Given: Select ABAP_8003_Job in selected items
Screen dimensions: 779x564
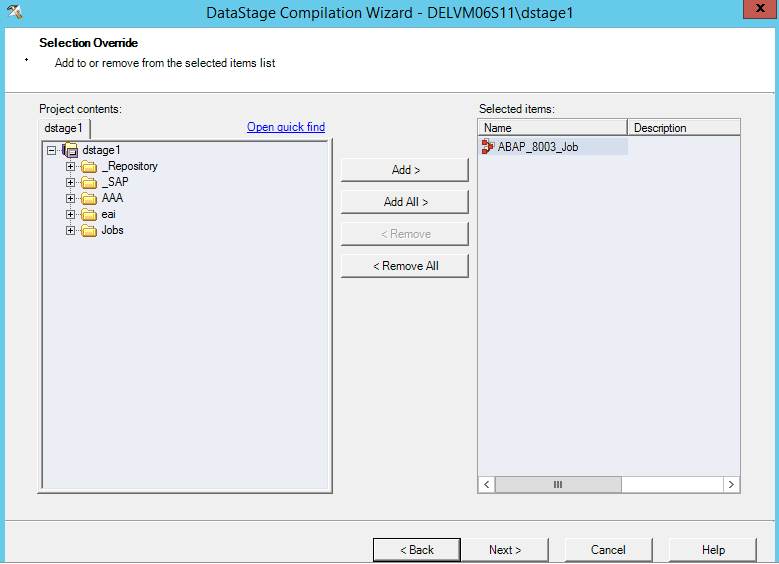Looking at the screenshot, I should click(x=538, y=147).
